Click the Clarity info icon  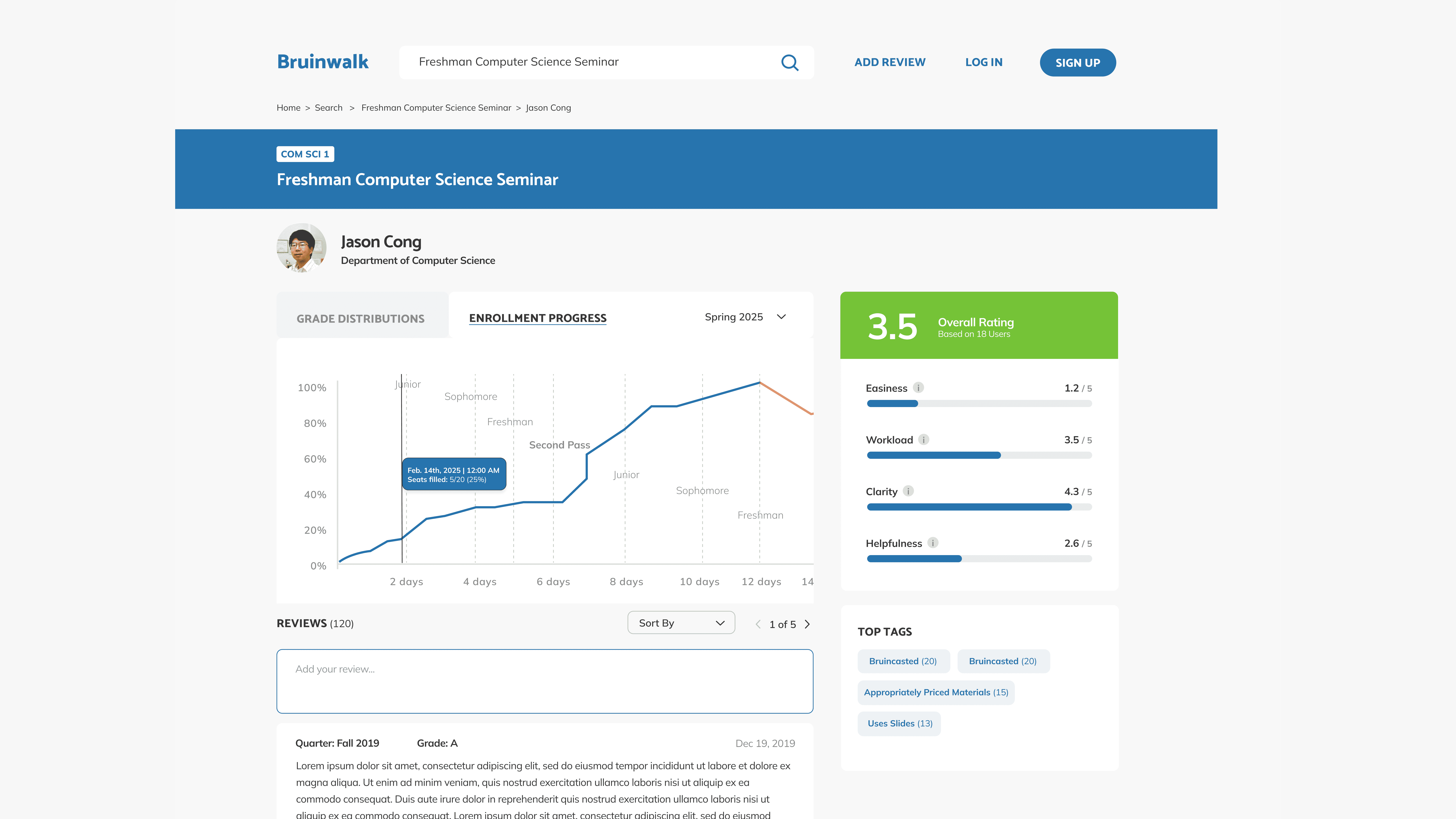click(x=908, y=491)
